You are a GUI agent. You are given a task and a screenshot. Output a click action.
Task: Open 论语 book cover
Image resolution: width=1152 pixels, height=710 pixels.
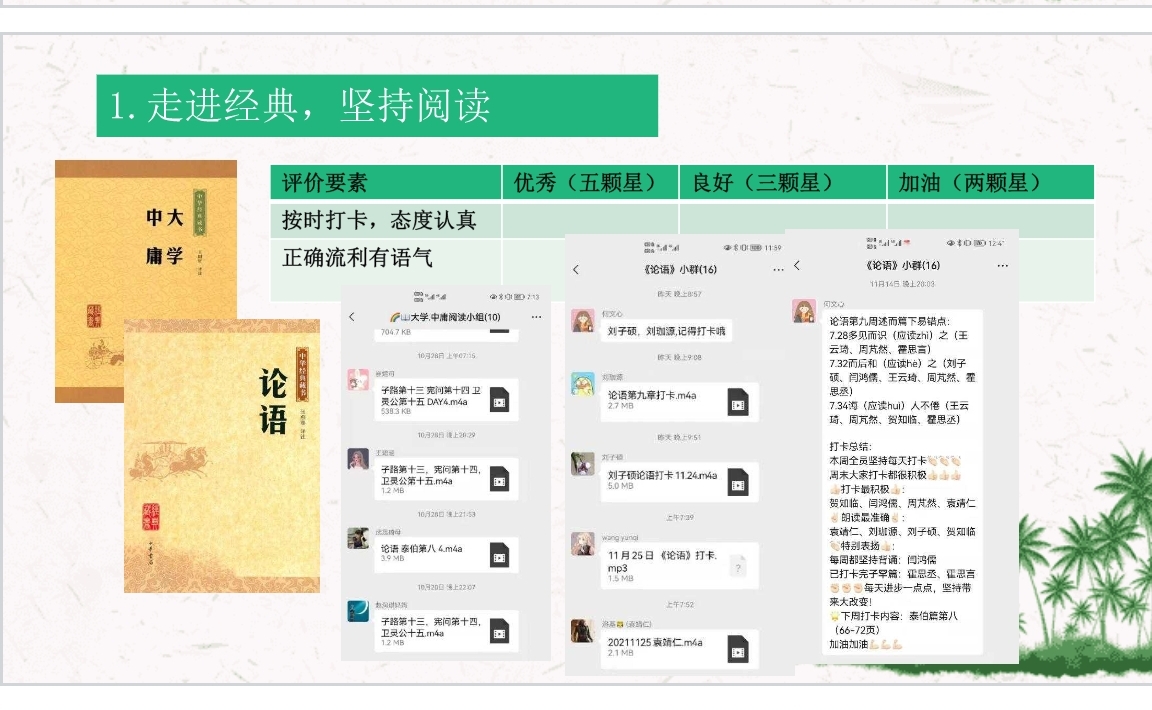pyautogui.click(x=222, y=456)
